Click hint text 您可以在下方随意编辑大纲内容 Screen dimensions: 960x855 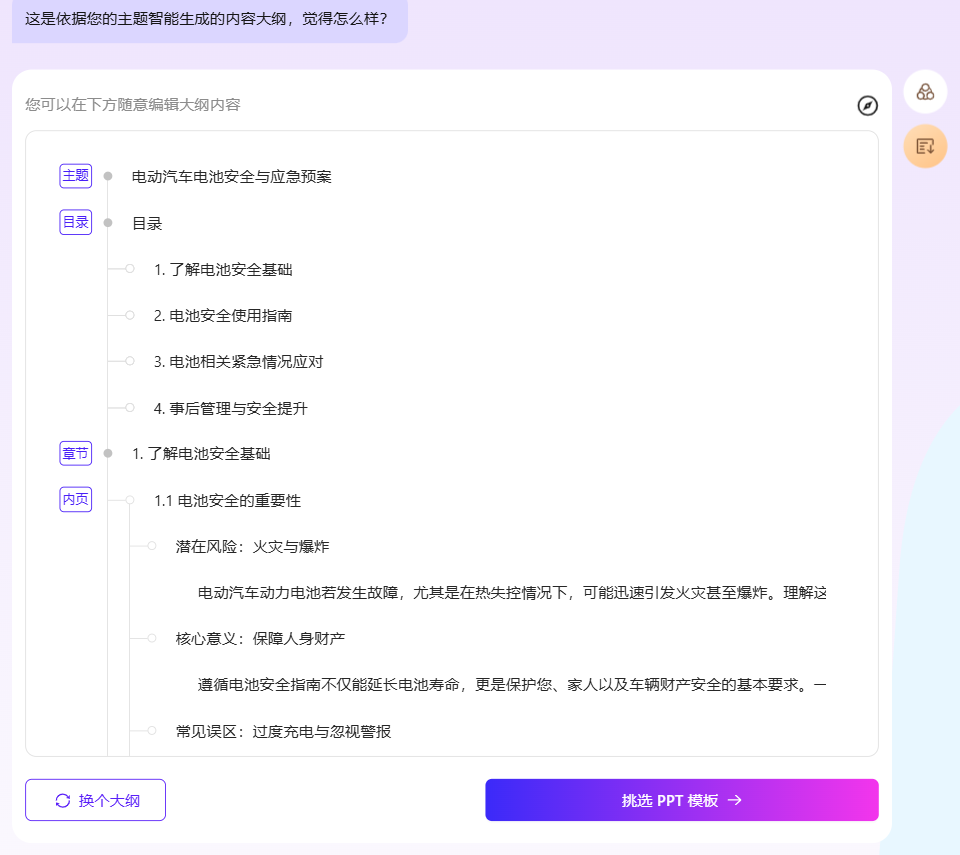pyautogui.click(x=133, y=105)
